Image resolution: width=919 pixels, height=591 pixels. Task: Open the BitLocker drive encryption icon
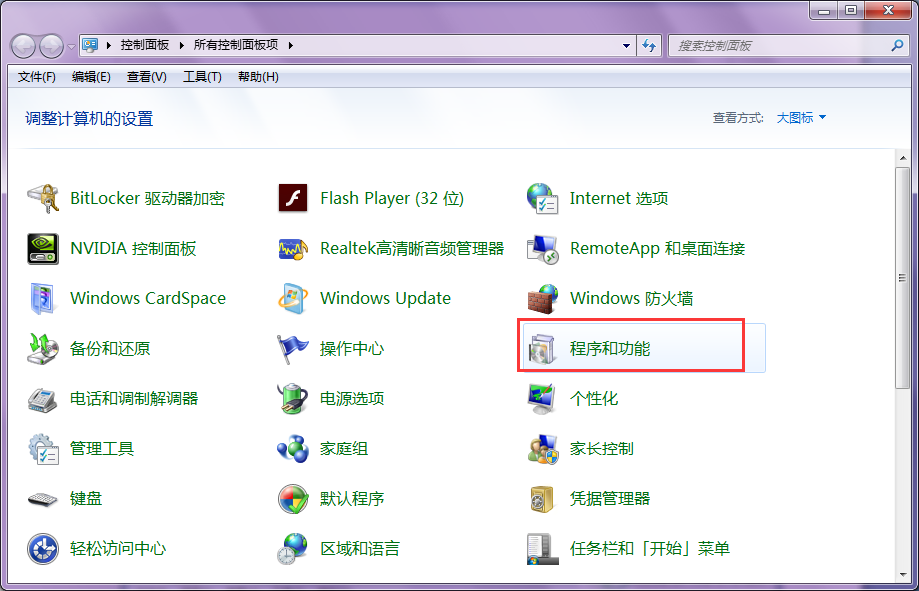point(43,198)
